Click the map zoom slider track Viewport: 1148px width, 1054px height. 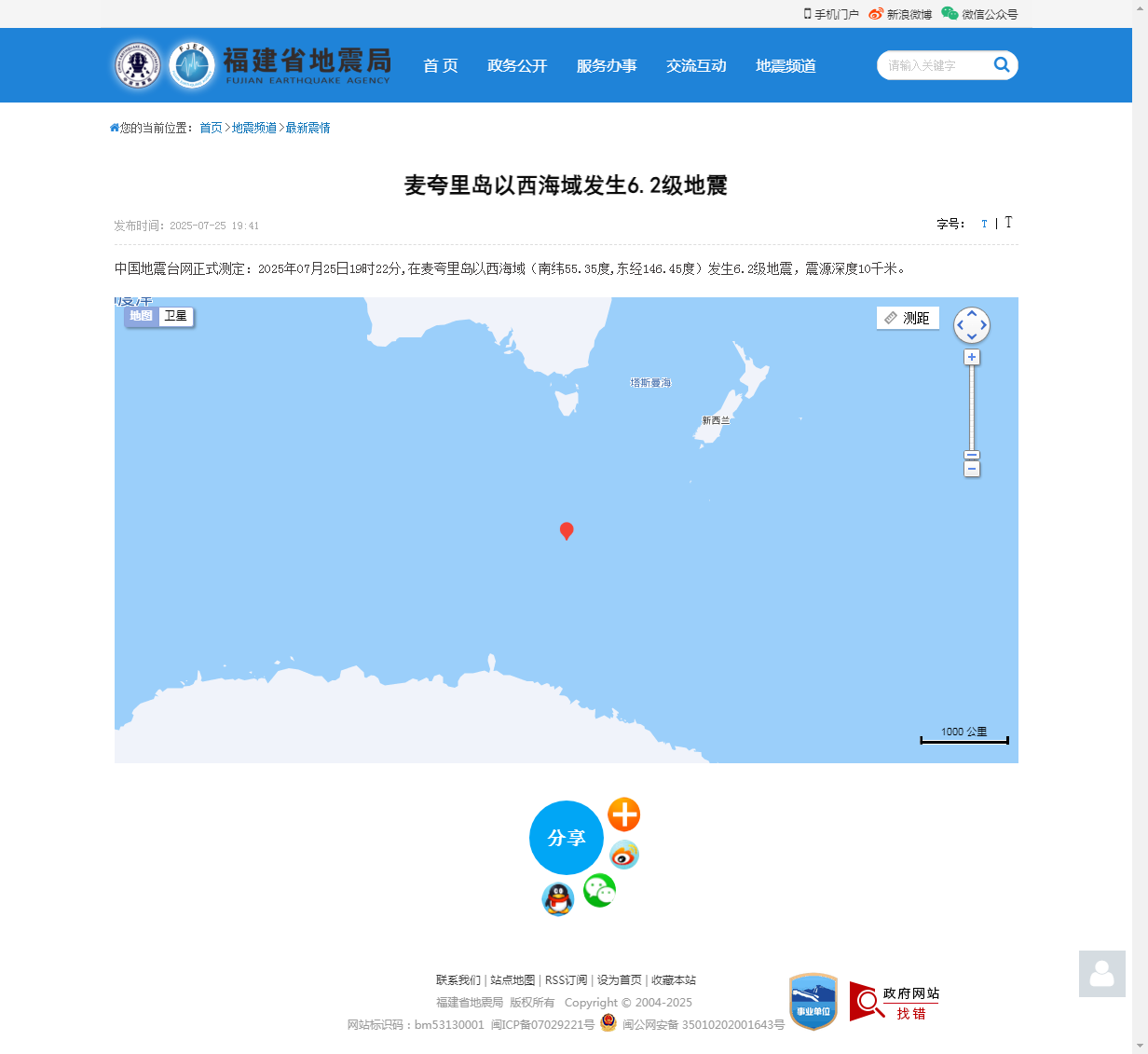pos(972,408)
